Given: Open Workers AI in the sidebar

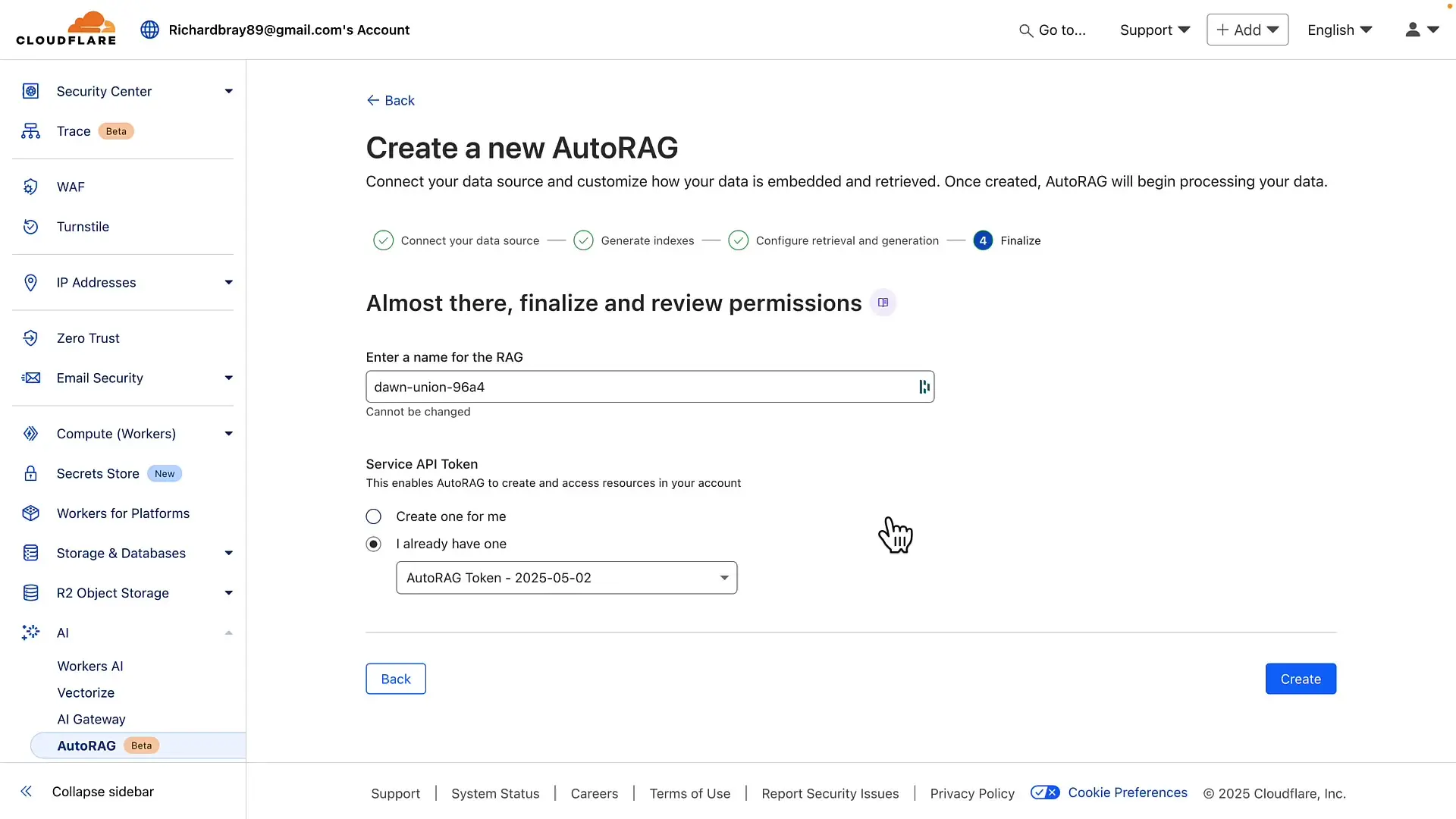Looking at the screenshot, I should (x=90, y=666).
